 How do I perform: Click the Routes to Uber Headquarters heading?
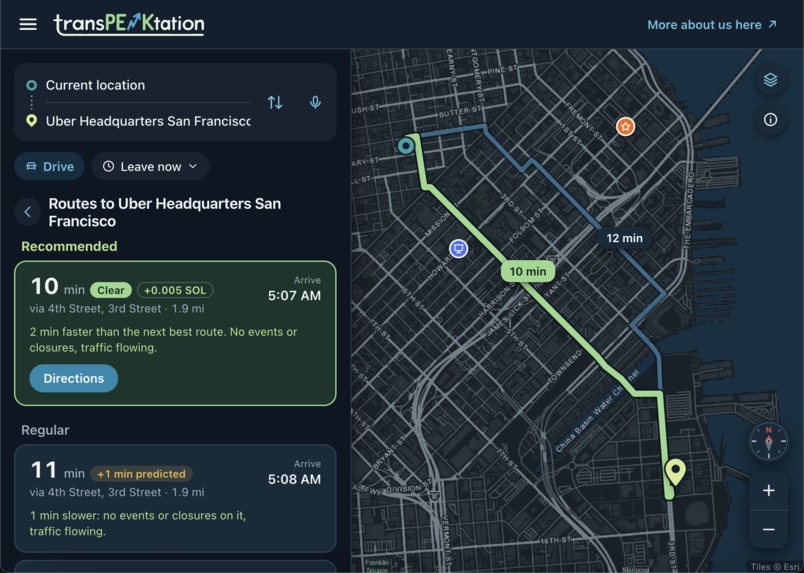click(165, 212)
